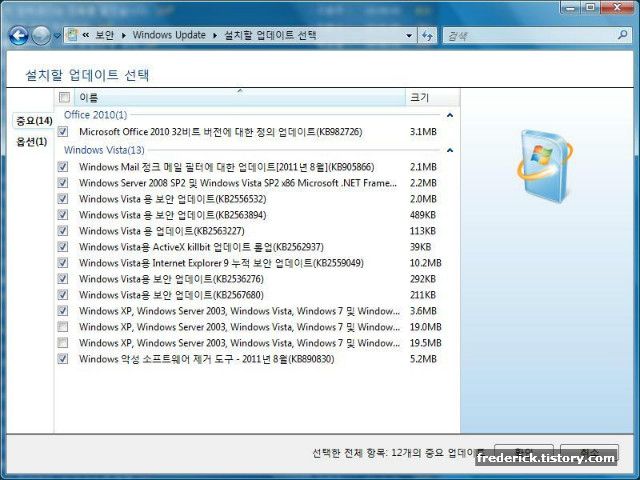Sort by the 크기 column header
Viewport: 640px width, 480px height.
[x=433, y=97]
